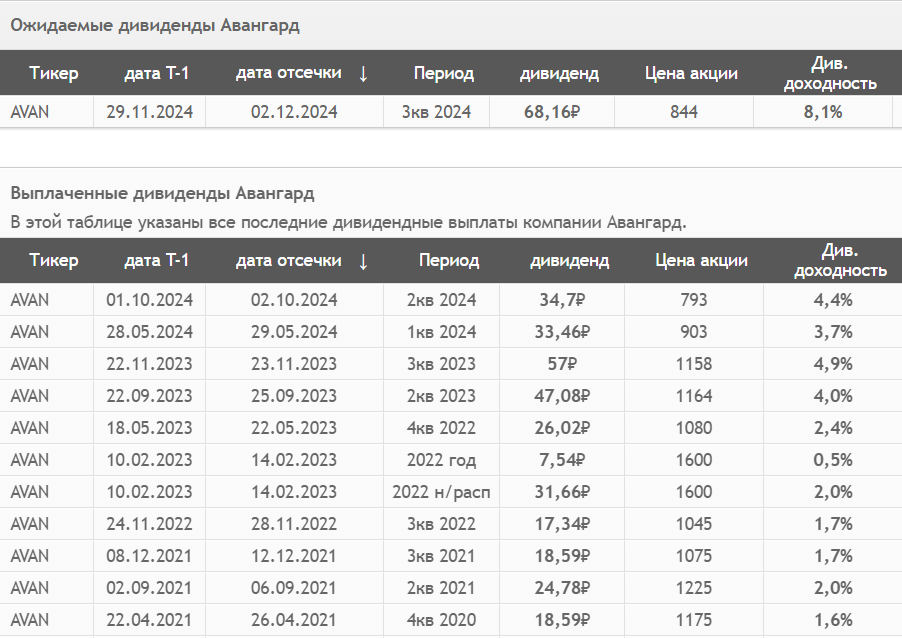Click 'Ожидаемые дивиденды Авангард' heading
902x638 pixels.
tap(155, 26)
